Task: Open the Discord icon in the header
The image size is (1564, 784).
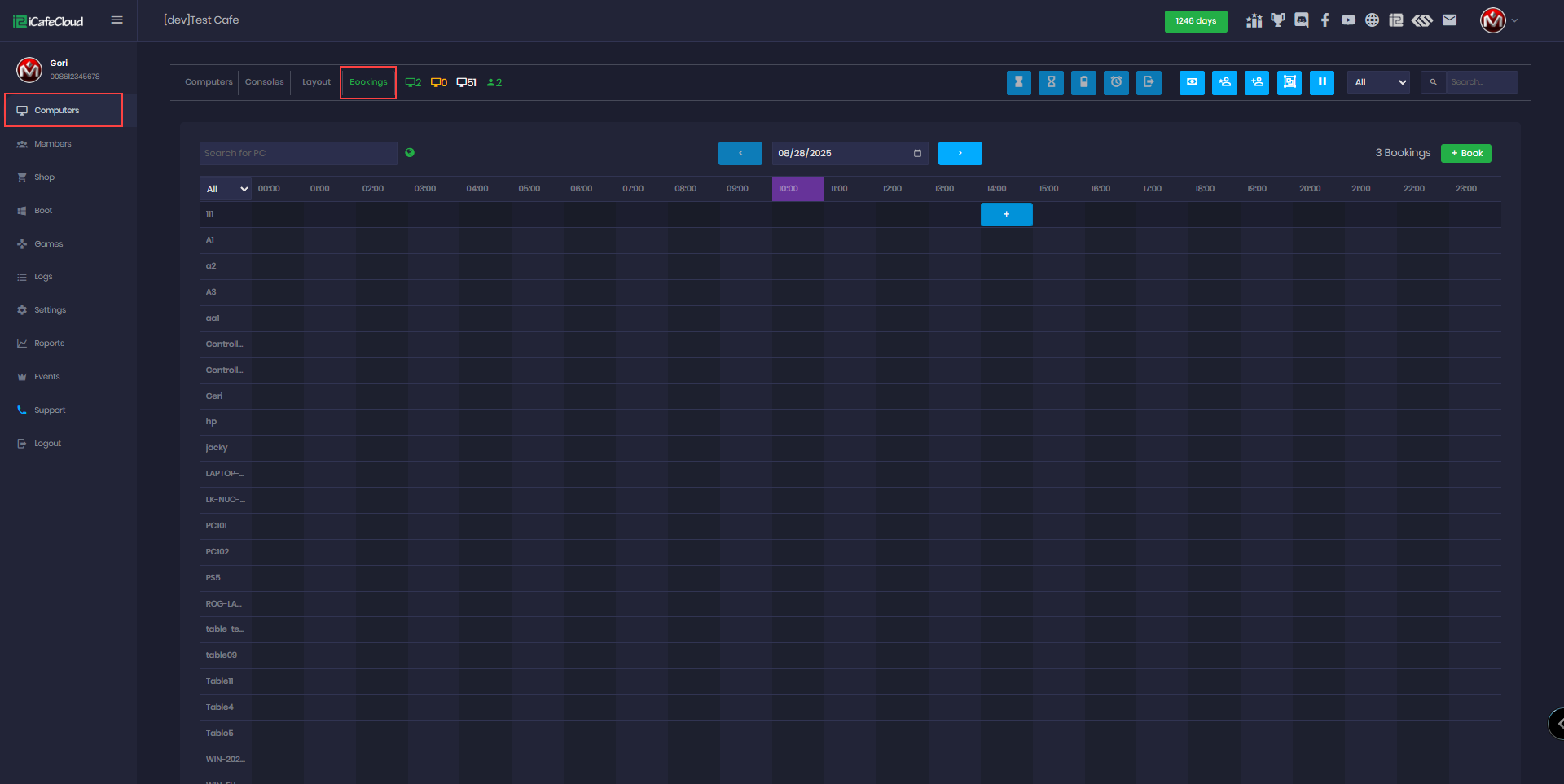Action: [x=1302, y=20]
